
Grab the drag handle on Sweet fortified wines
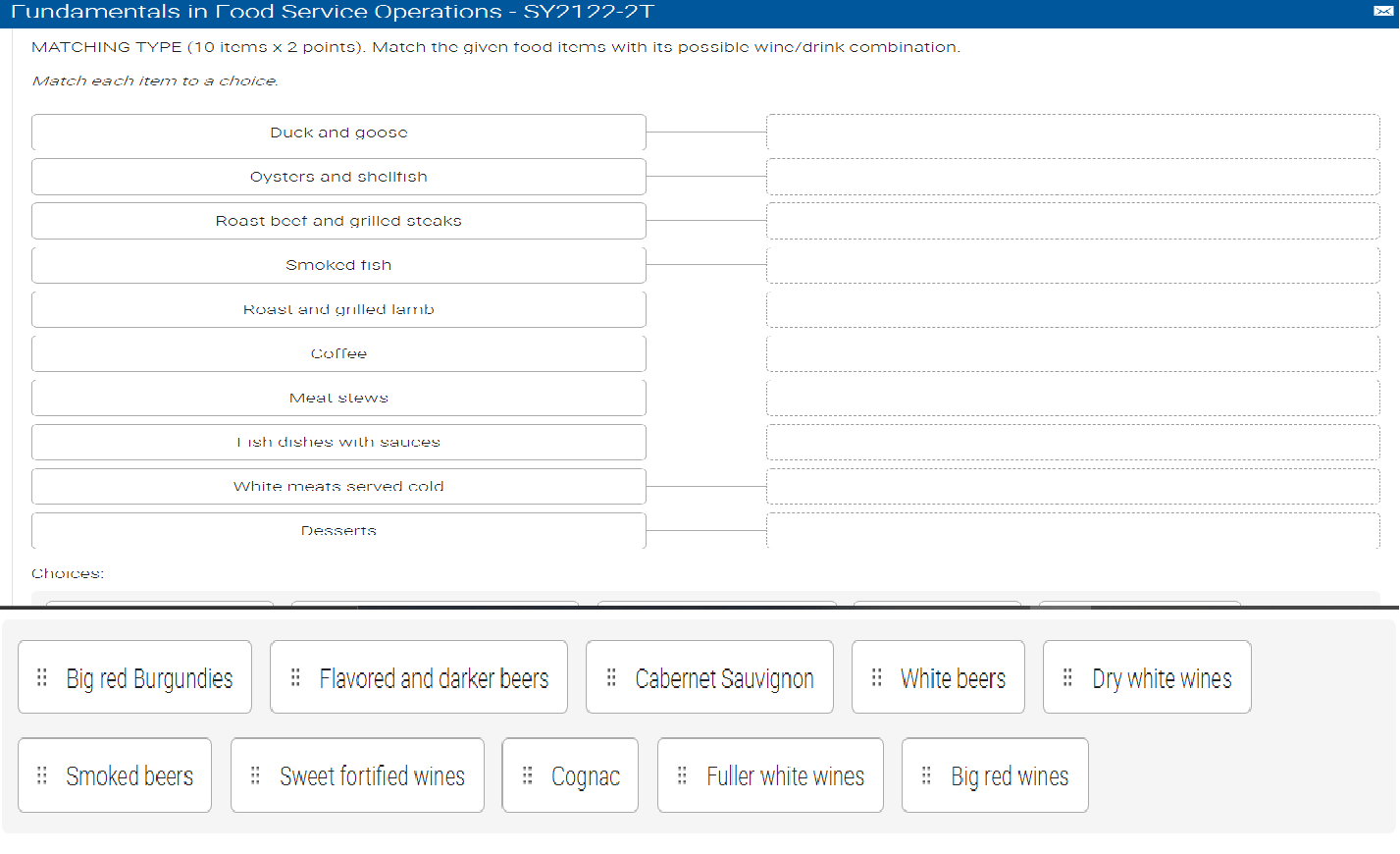pyautogui.click(x=255, y=775)
